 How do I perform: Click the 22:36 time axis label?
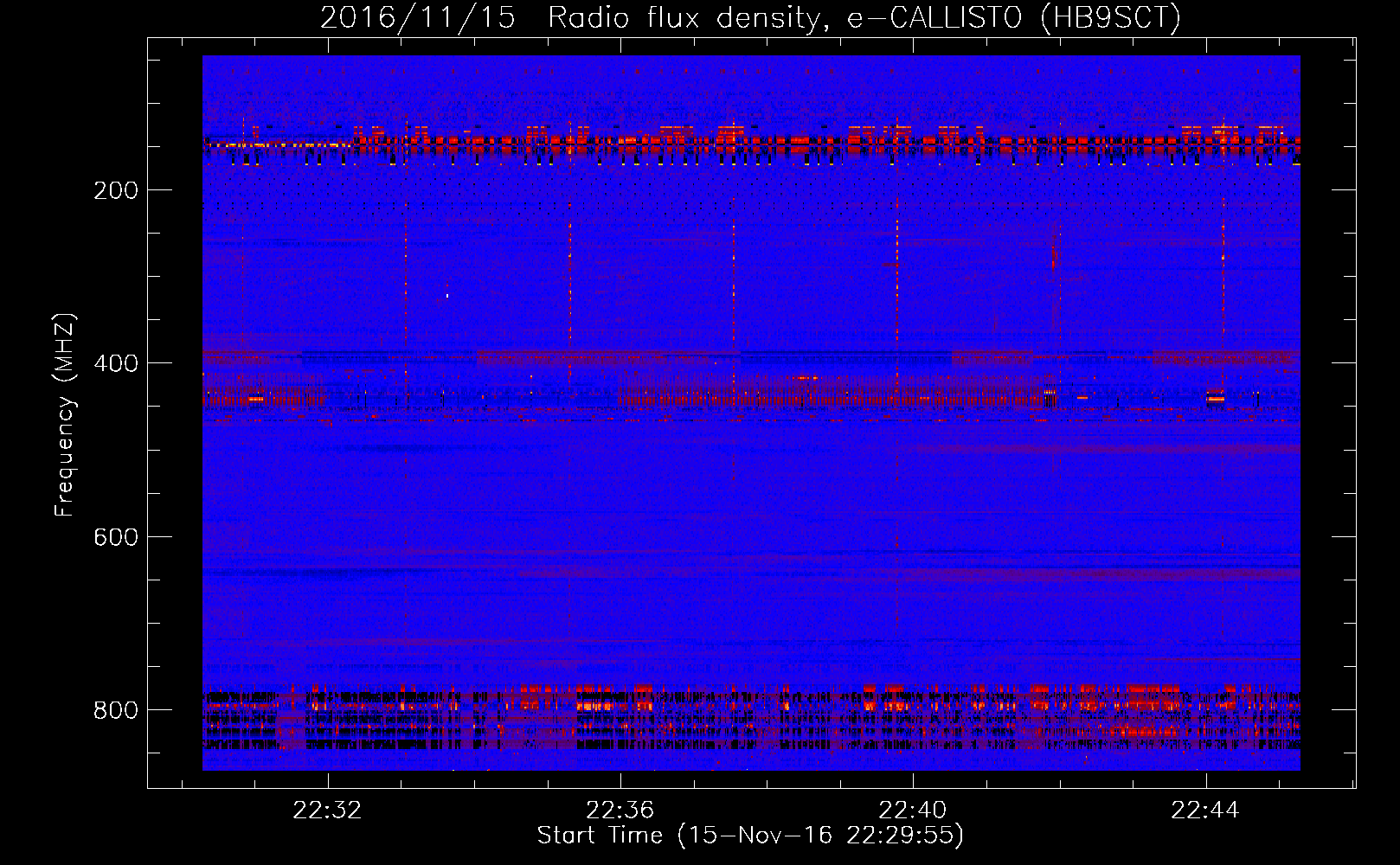[x=620, y=811]
